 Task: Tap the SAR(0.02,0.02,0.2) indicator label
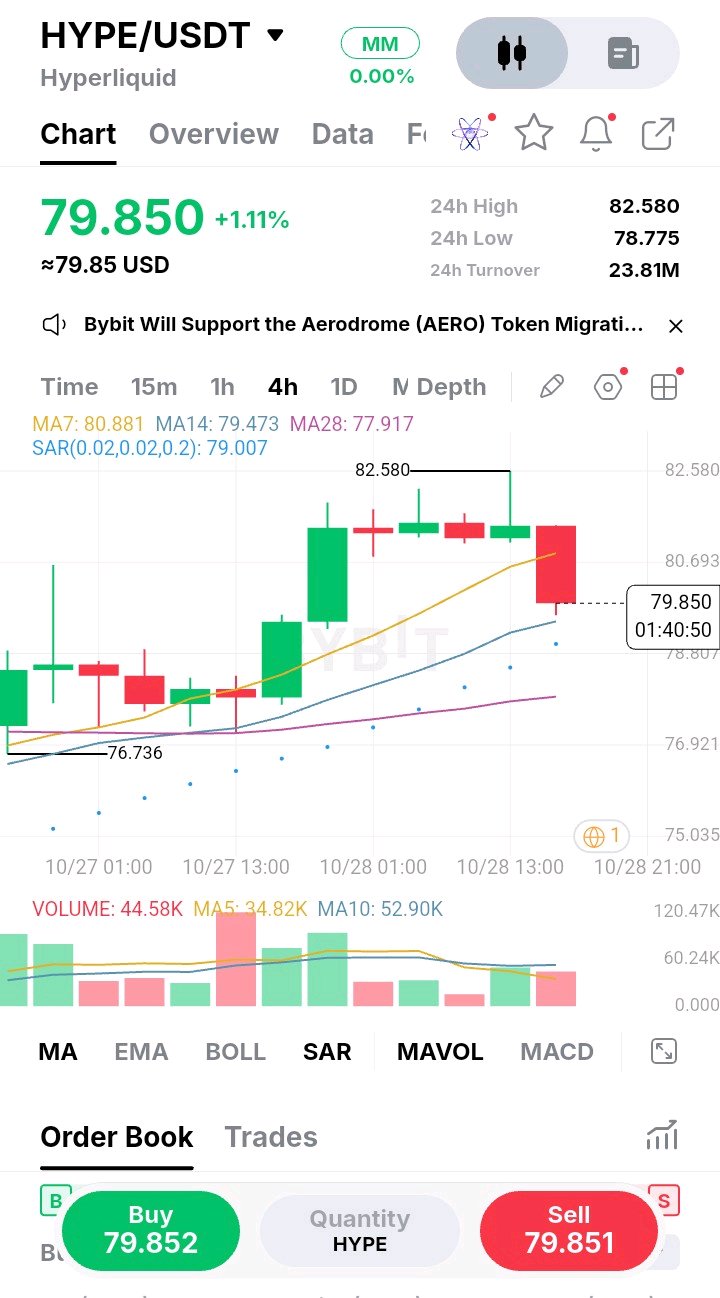click(x=150, y=448)
